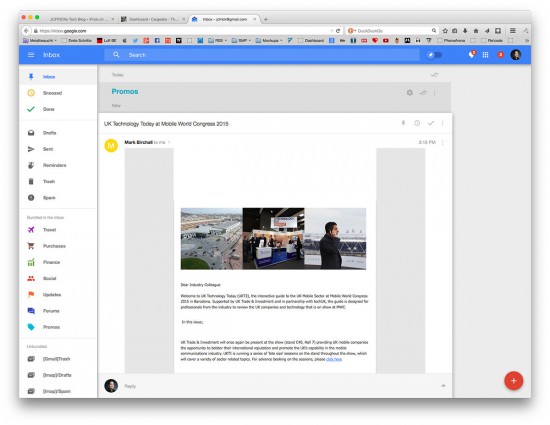Open Facebook bookmark in bookmarks bar
Viewport: 550px width, 425px height.
[157, 41]
